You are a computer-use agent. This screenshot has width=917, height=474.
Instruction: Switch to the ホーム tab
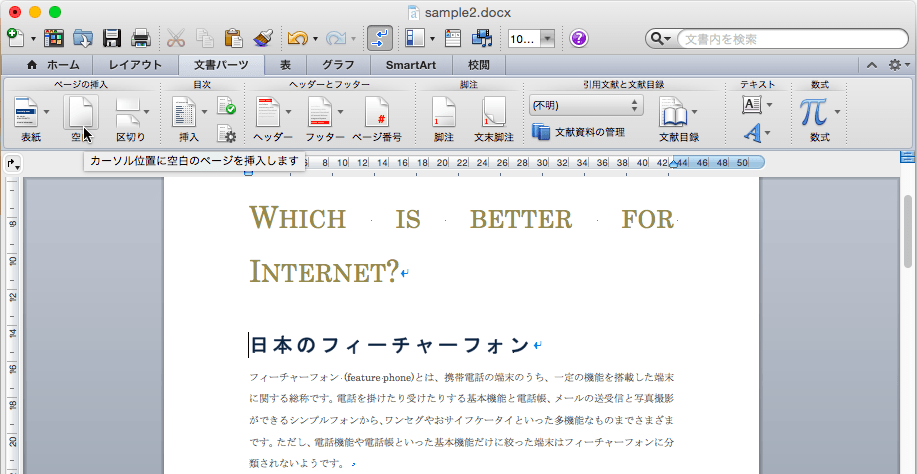tap(53, 65)
